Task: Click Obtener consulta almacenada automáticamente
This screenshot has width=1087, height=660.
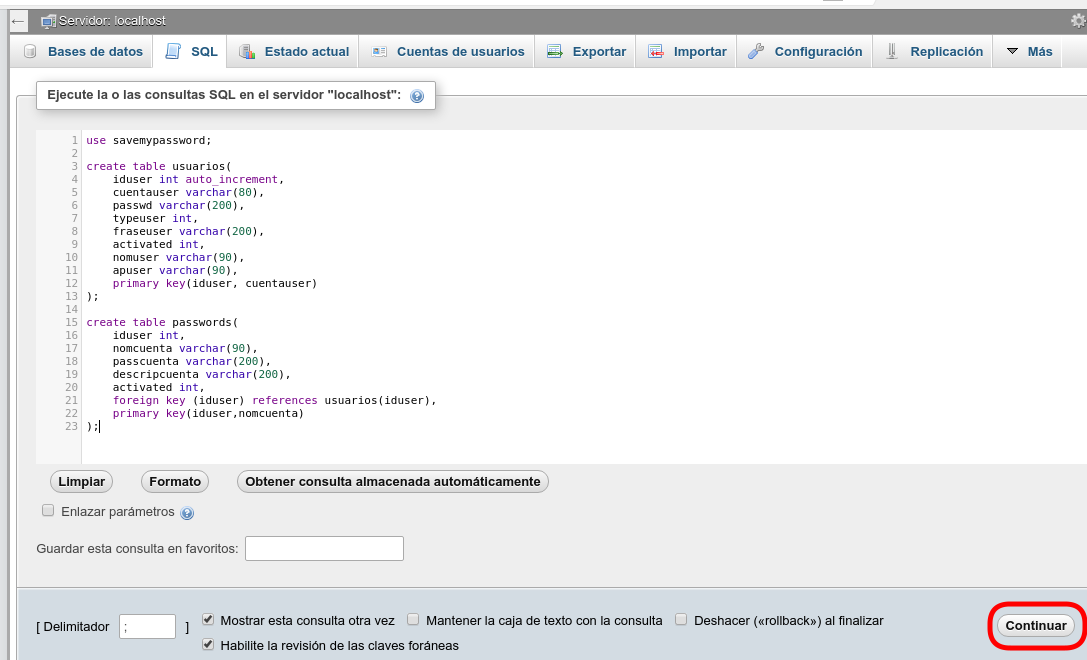Action: click(392, 482)
